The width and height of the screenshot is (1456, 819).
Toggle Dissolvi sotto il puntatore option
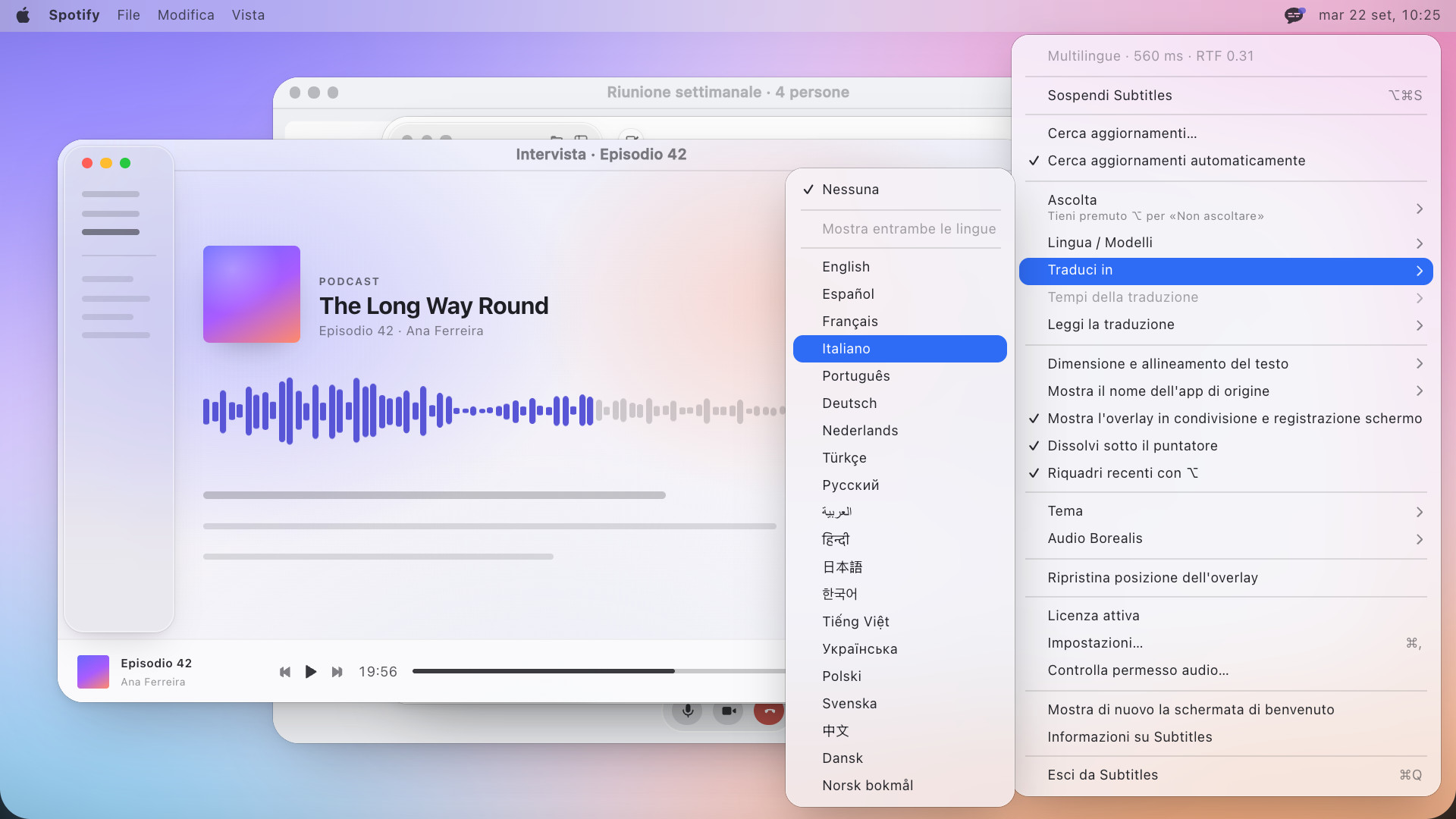[x=1225, y=446]
